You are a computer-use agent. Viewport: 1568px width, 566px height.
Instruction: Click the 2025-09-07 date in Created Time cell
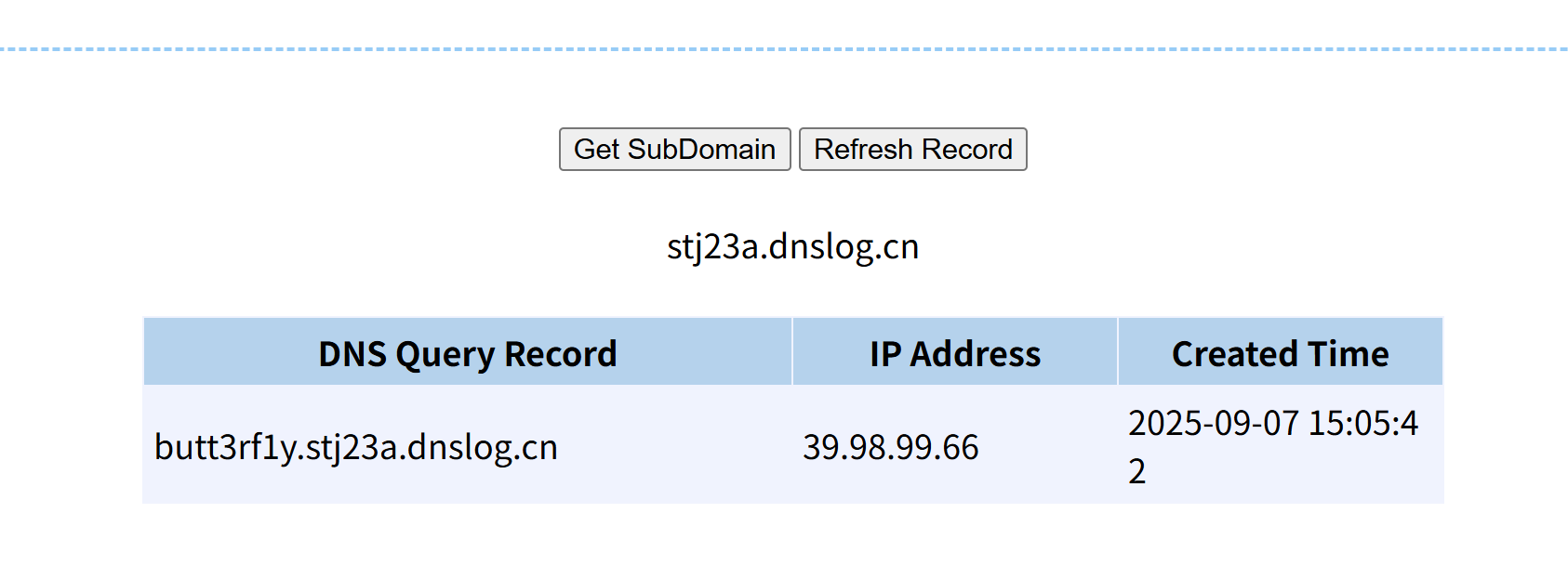(x=1214, y=423)
